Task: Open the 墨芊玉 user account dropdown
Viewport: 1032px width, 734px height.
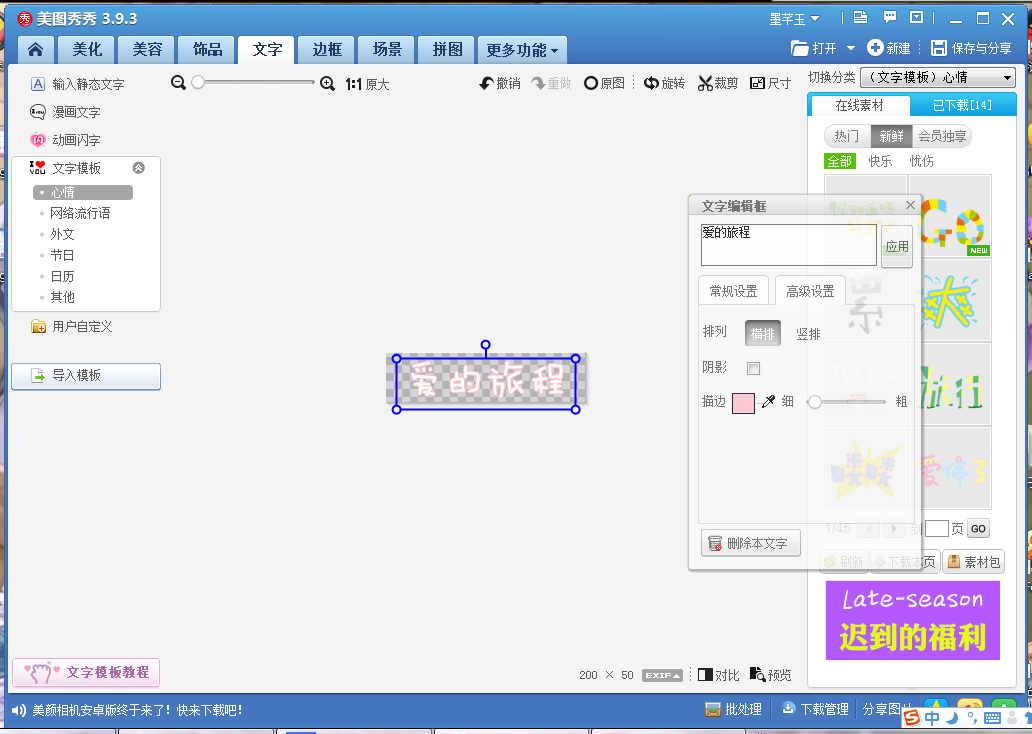Action: click(794, 19)
